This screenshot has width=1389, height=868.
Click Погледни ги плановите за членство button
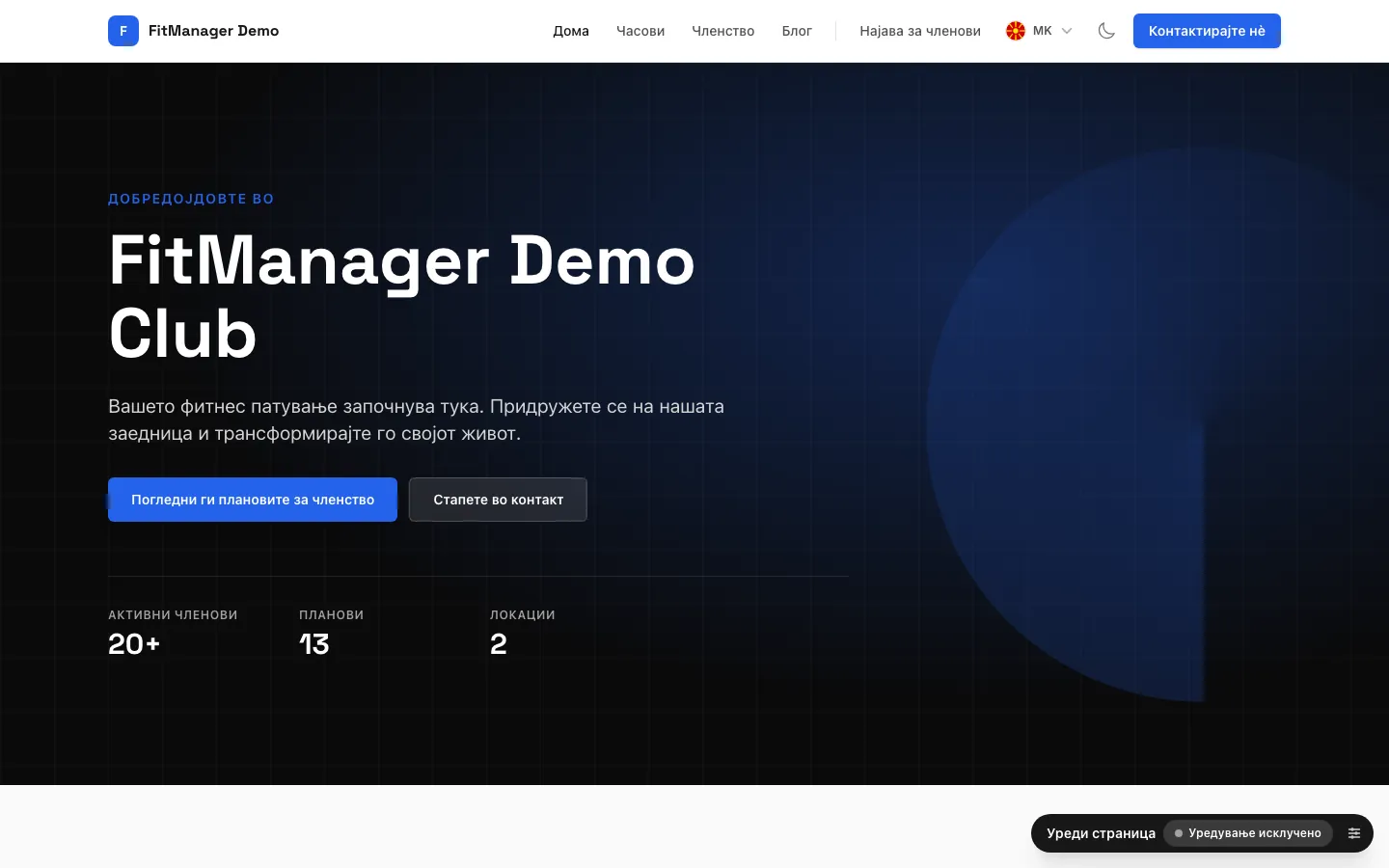click(253, 500)
